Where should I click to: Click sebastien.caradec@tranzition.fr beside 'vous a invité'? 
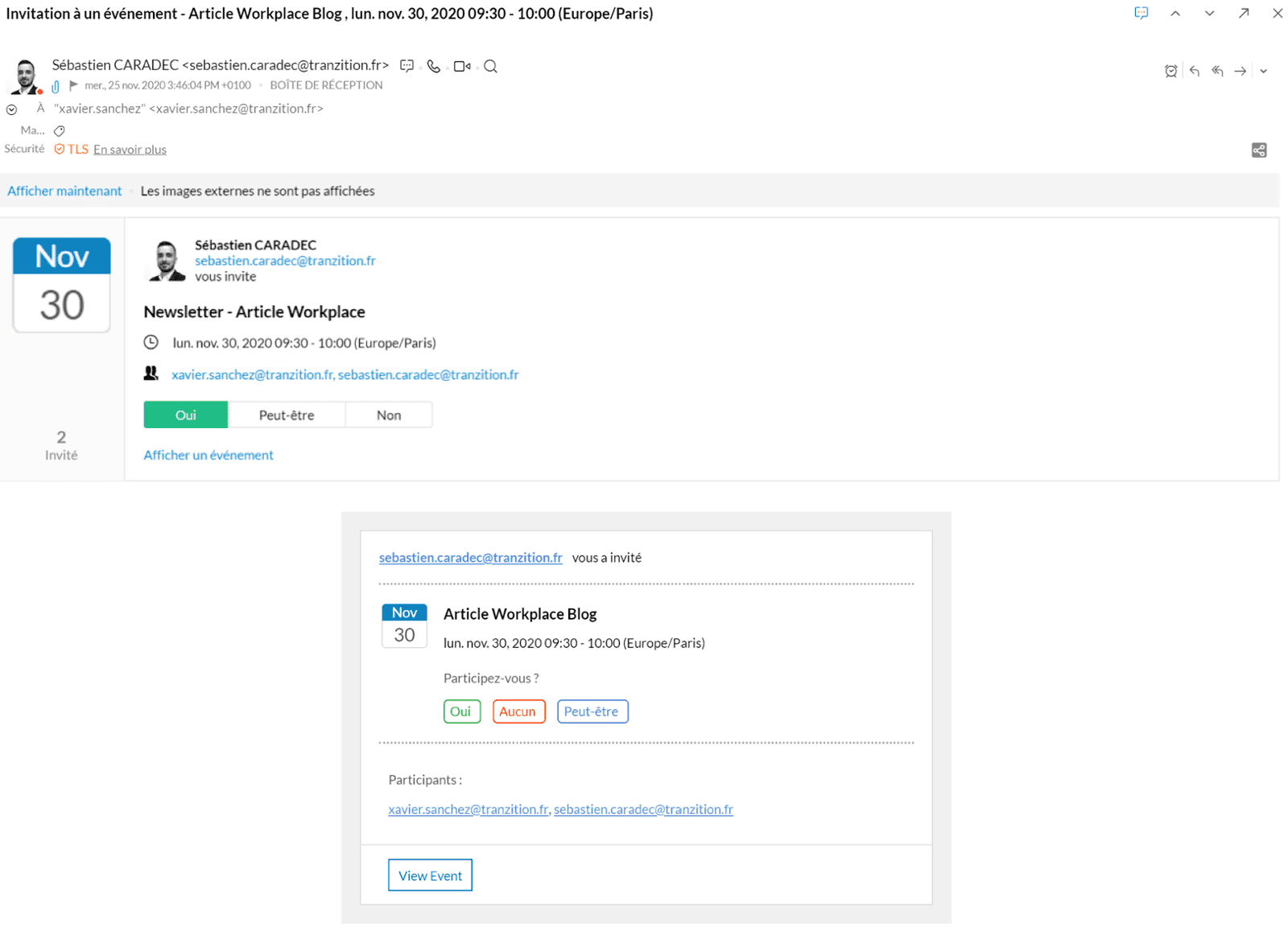[x=471, y=557]
